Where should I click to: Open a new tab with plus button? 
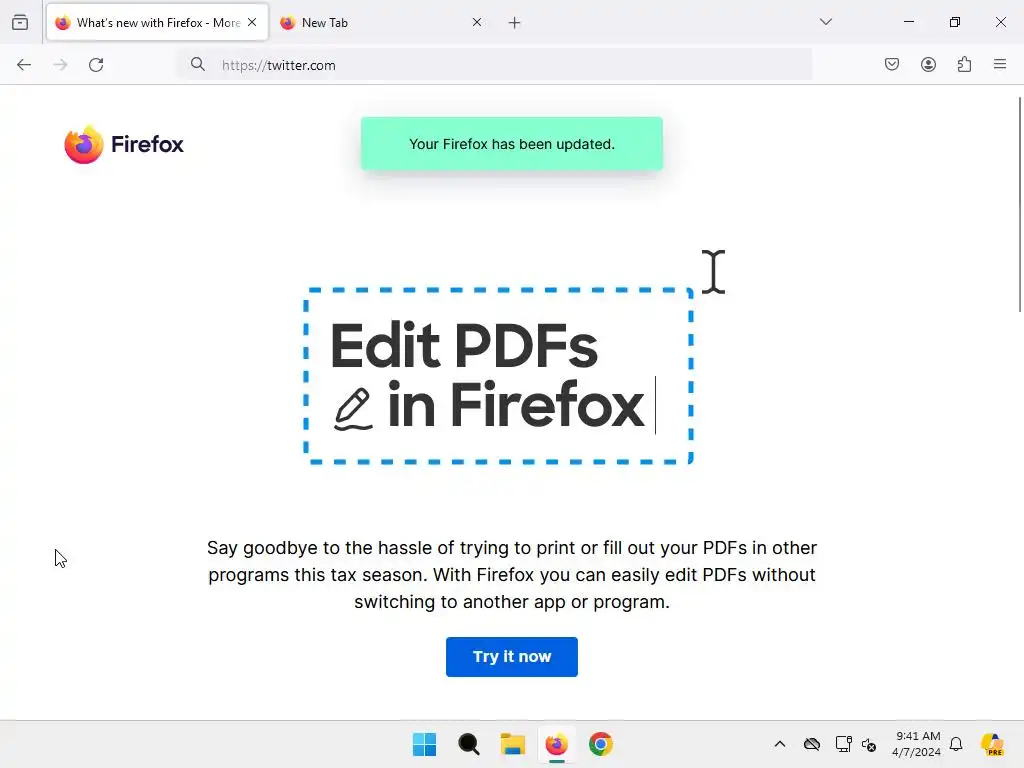click(515, 23)
